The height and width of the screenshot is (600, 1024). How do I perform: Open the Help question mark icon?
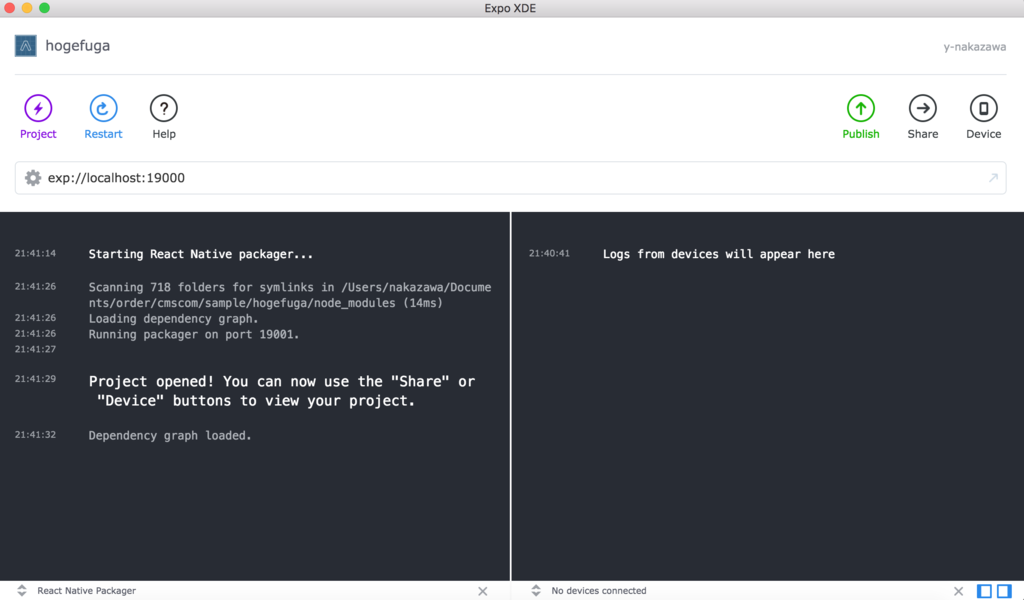(x=164, y=108)
